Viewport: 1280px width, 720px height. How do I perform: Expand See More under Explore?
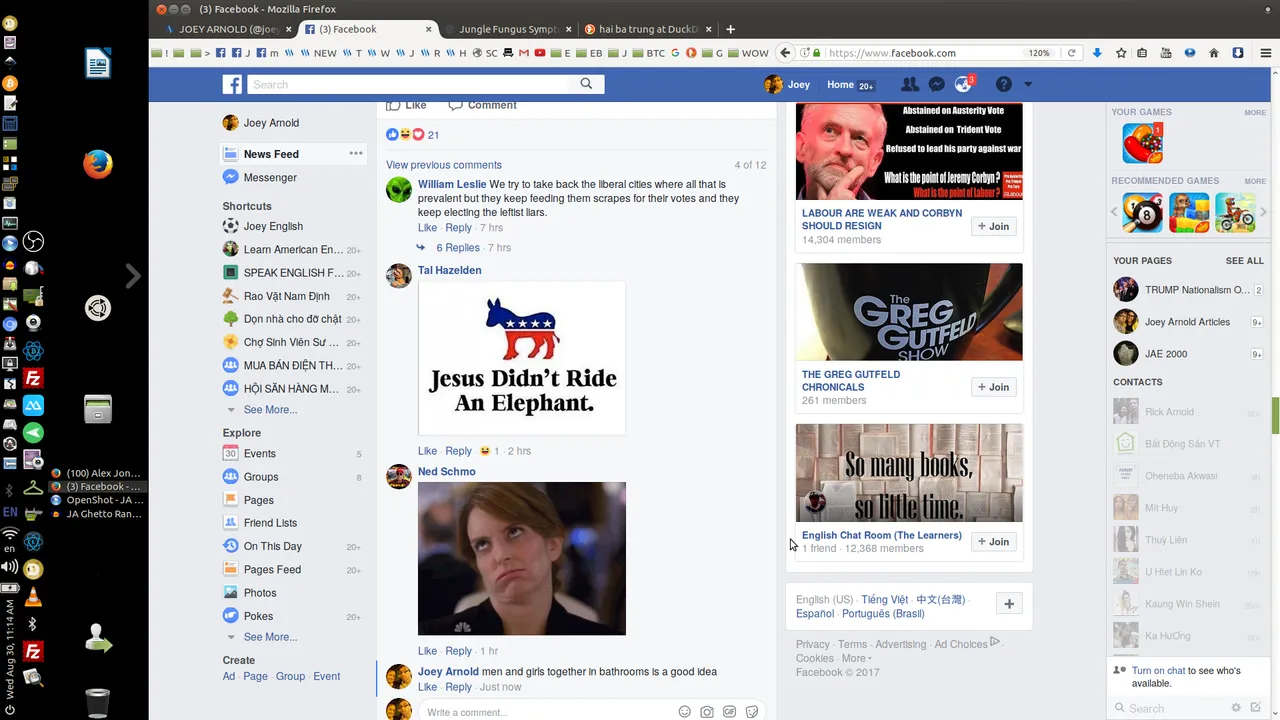pos(270,637)
